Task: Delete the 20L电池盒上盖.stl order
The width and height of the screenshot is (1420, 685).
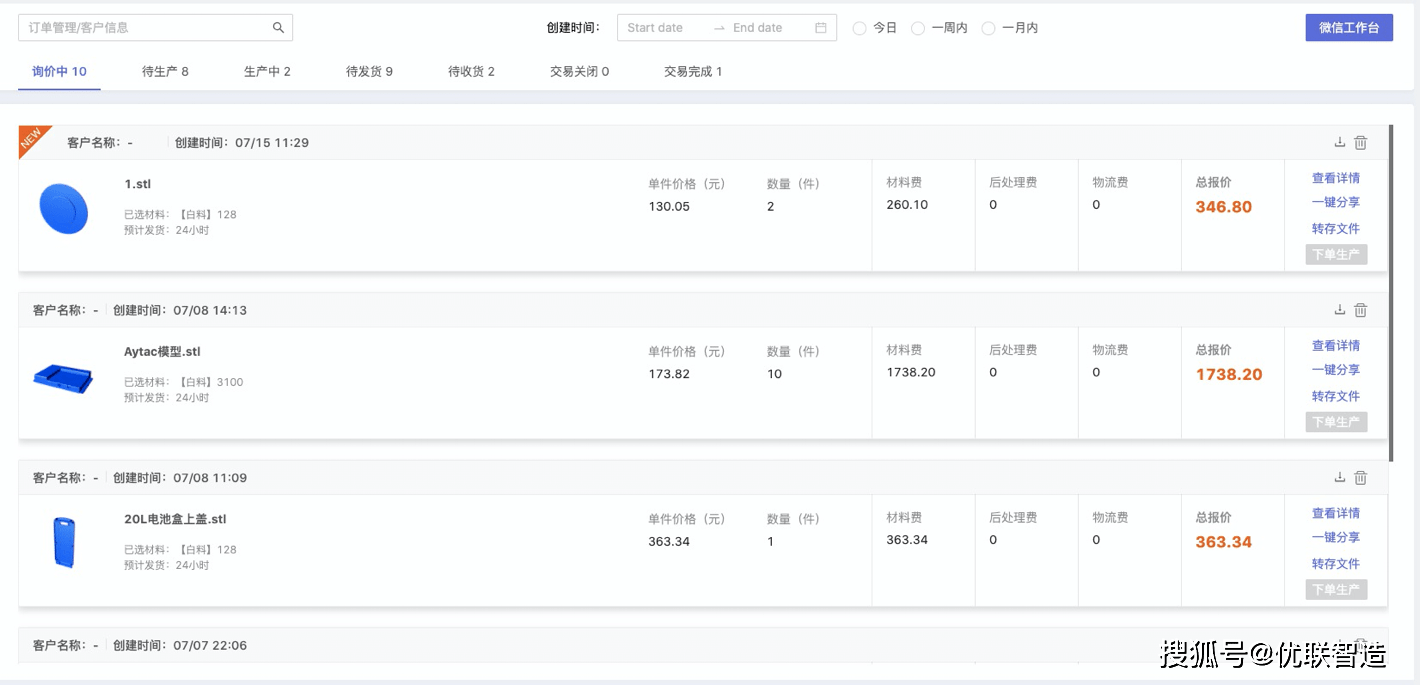Action: 1361,478
